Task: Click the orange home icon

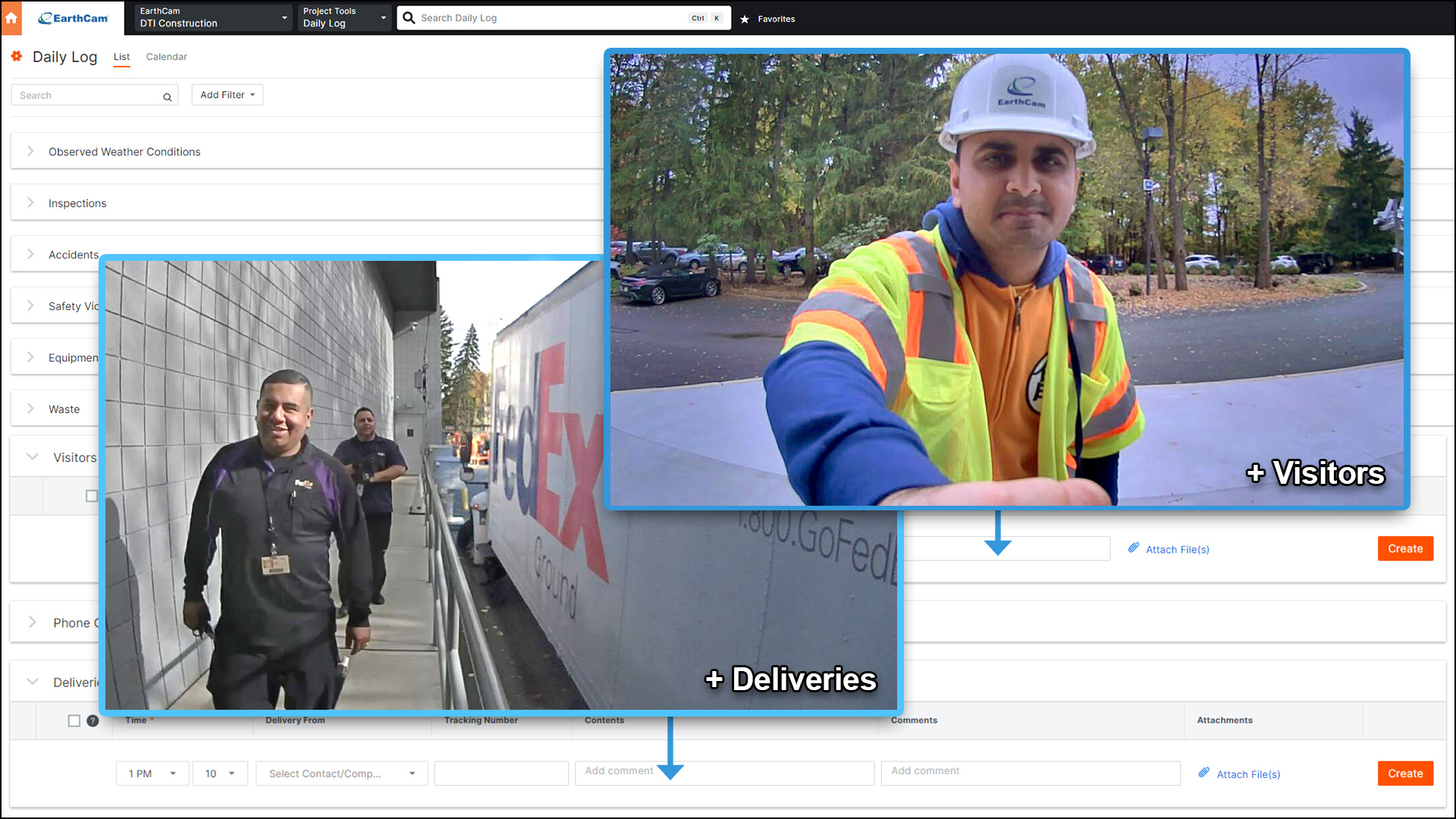Action: (11, 17)
